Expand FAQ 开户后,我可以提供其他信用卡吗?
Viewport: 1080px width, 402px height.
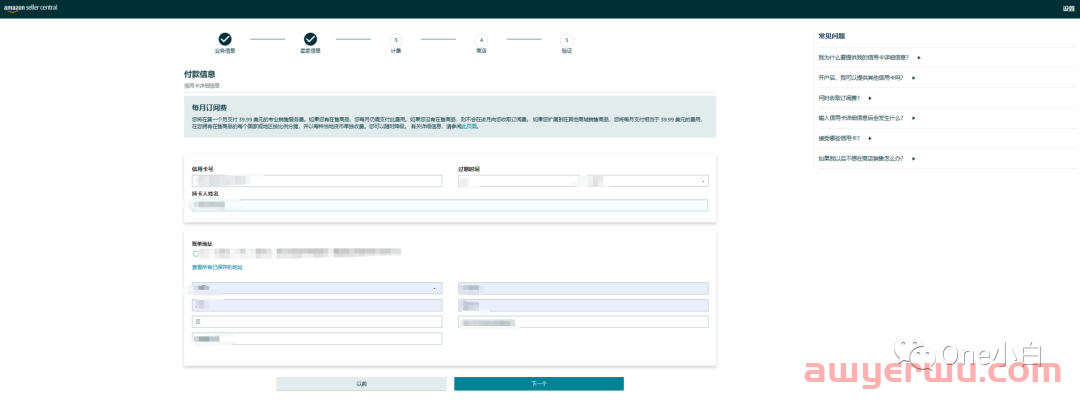pos(867,77)
